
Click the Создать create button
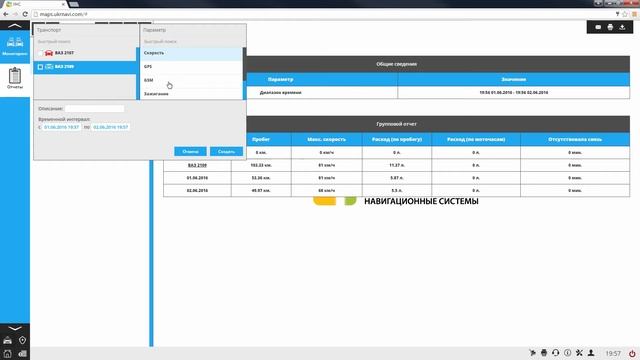(226, 151)
